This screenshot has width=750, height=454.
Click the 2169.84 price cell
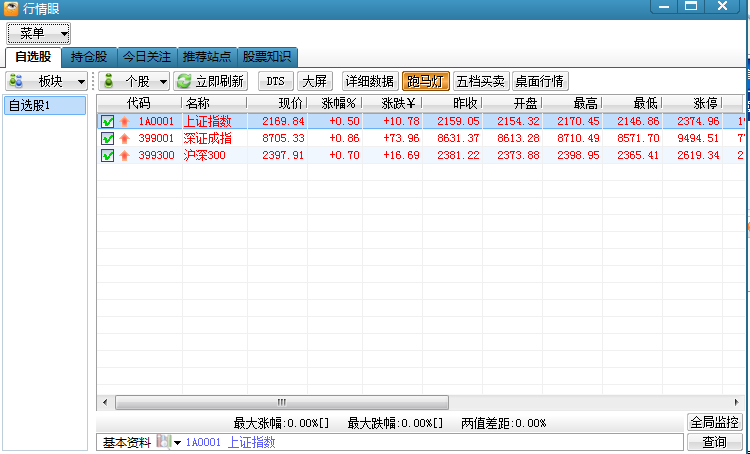point(277,122)
